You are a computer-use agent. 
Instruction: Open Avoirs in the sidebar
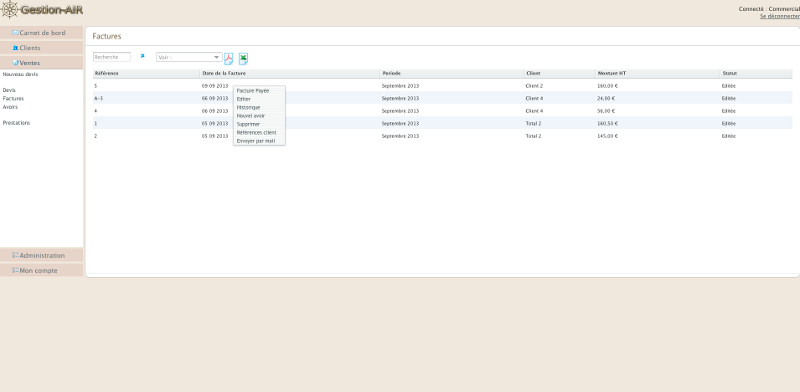point(10,107)
